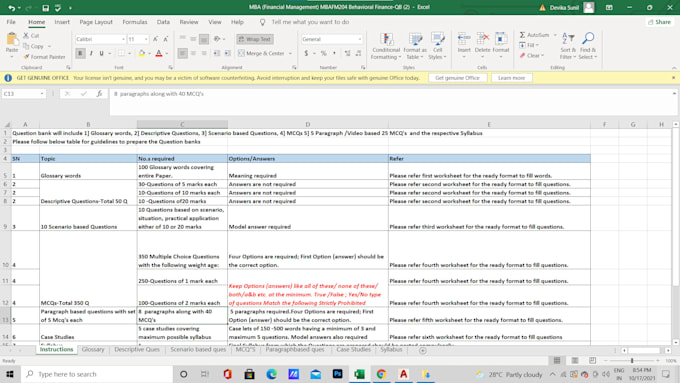The height and width of the screenshot is (383, 680).
Task: Click the Tell me what you want search box
Action: (x=310, y=22)
